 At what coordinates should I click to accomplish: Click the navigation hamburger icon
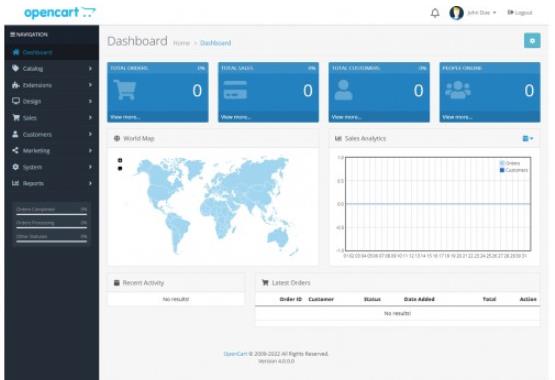pyautogui.click(x=12, y=34)
